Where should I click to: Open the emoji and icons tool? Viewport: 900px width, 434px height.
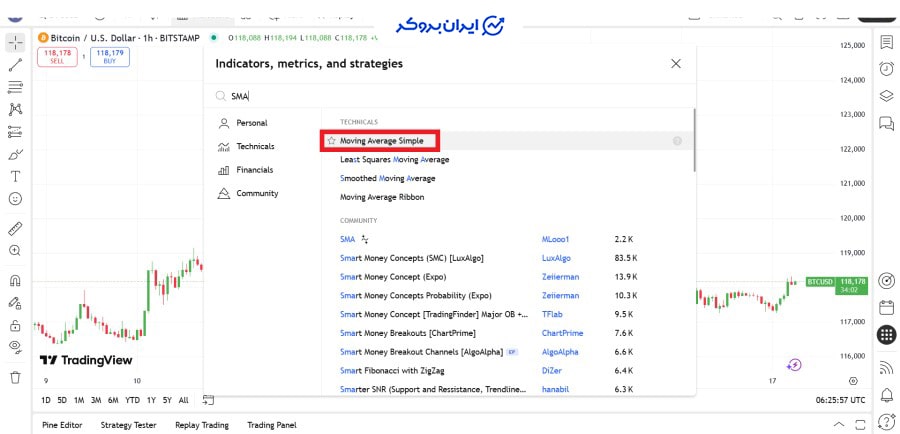click(x=15, y=199)
